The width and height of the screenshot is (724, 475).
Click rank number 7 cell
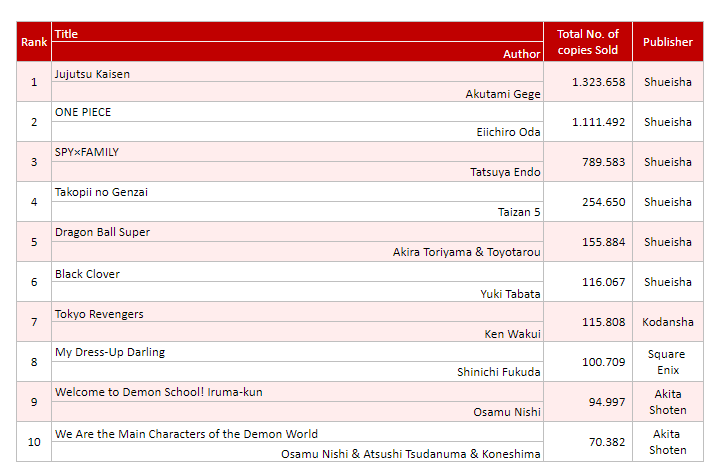point(34,322)
